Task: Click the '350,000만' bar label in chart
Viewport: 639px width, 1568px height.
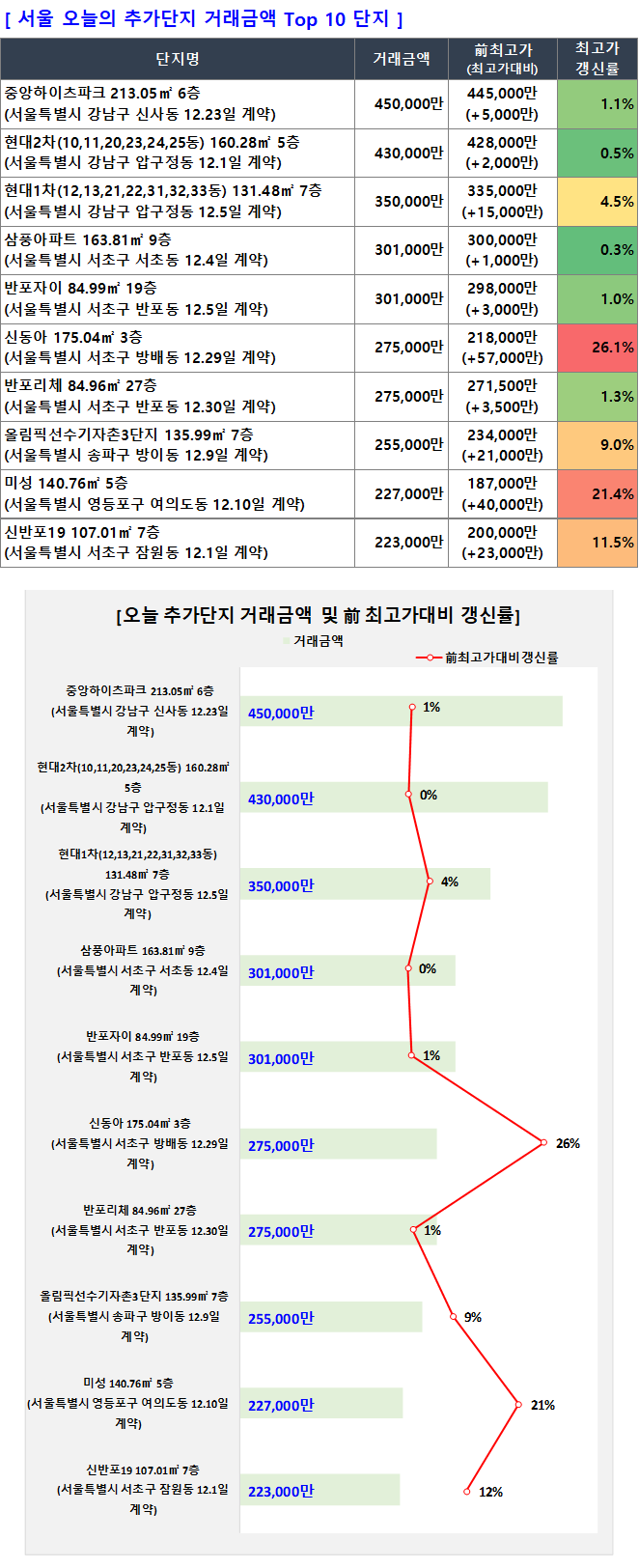Action: 281,886
